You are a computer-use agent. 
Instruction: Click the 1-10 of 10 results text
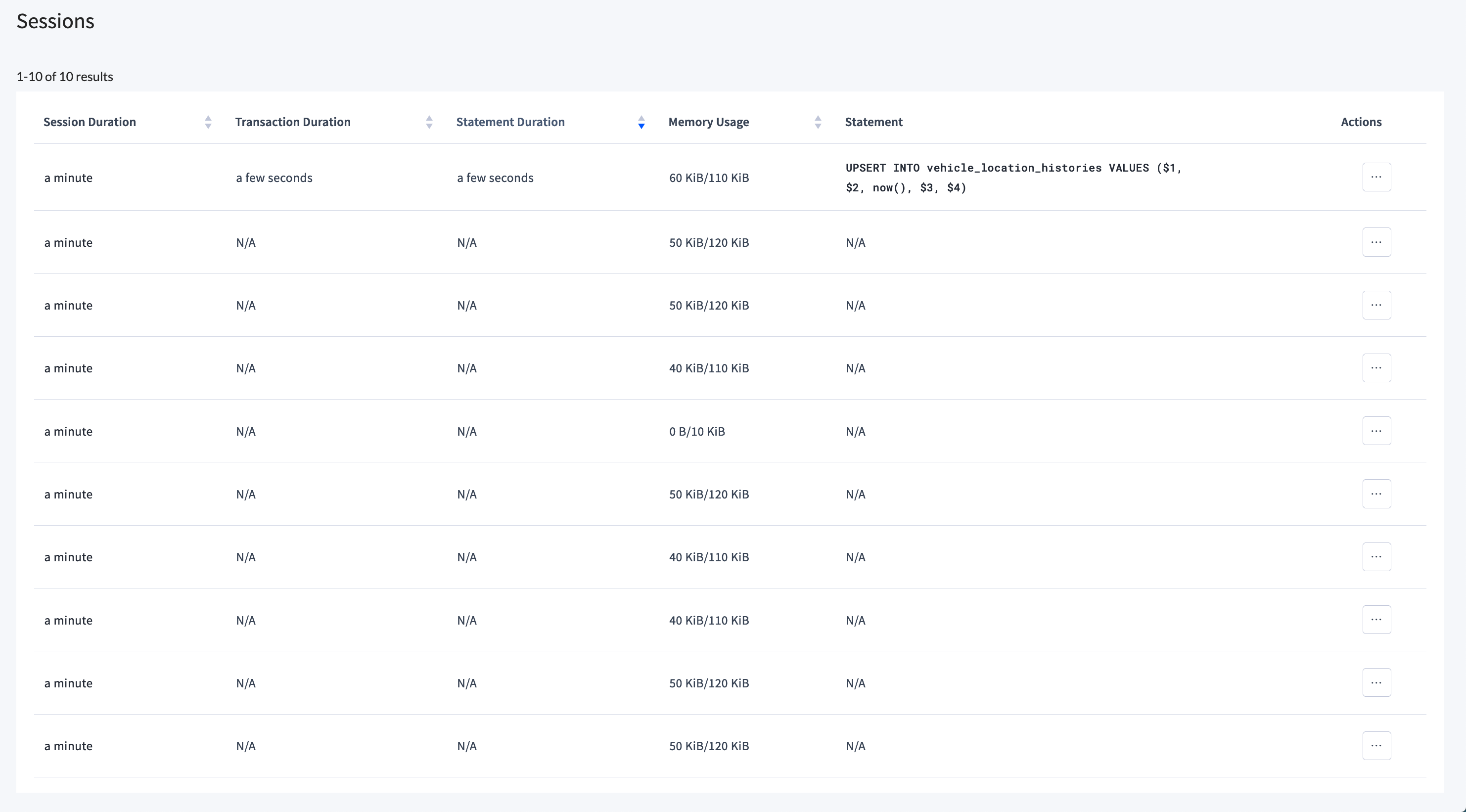click(x=64, y=76)
